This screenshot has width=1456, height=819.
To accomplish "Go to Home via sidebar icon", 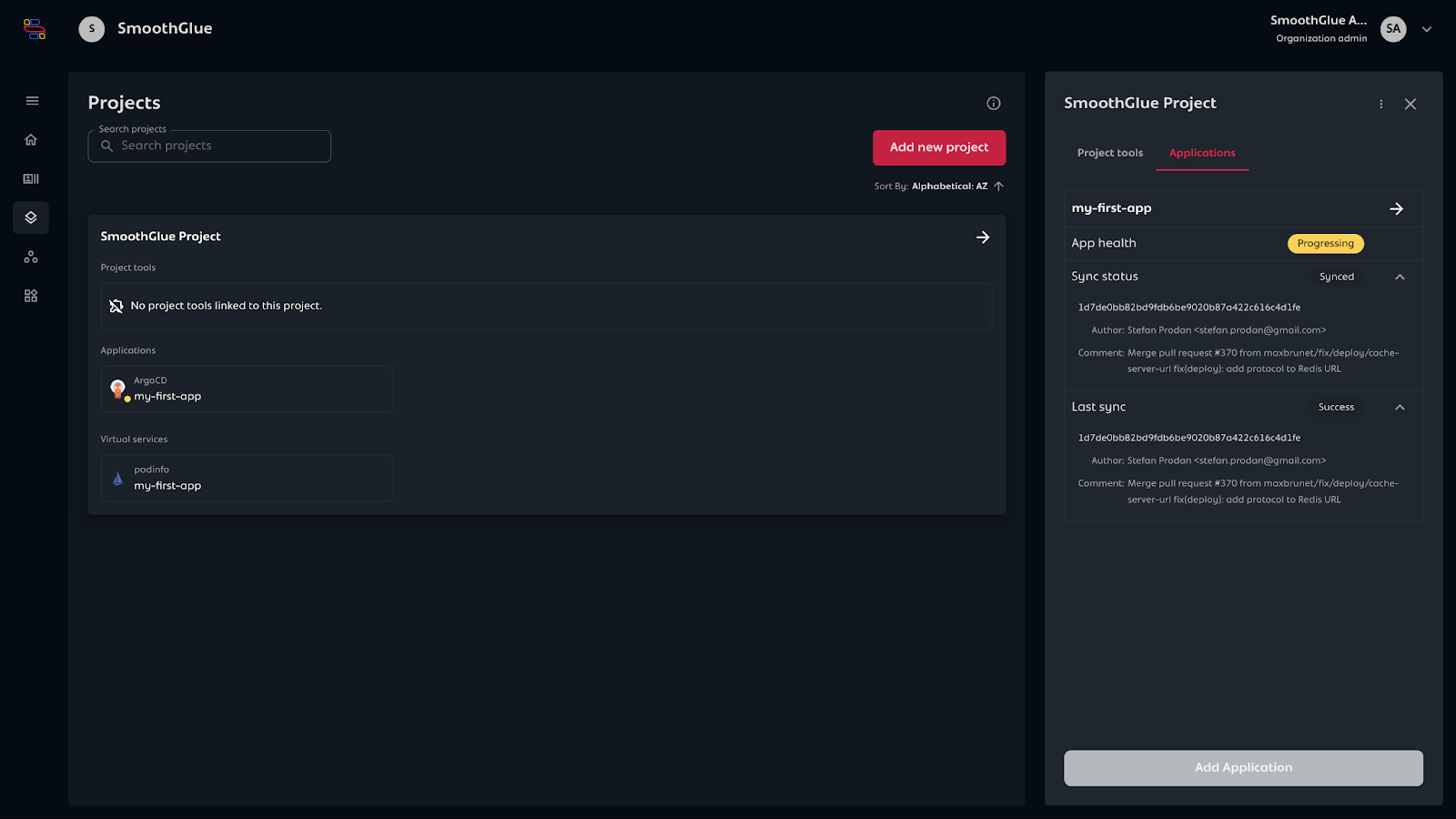I will click(x=31, y=140).
